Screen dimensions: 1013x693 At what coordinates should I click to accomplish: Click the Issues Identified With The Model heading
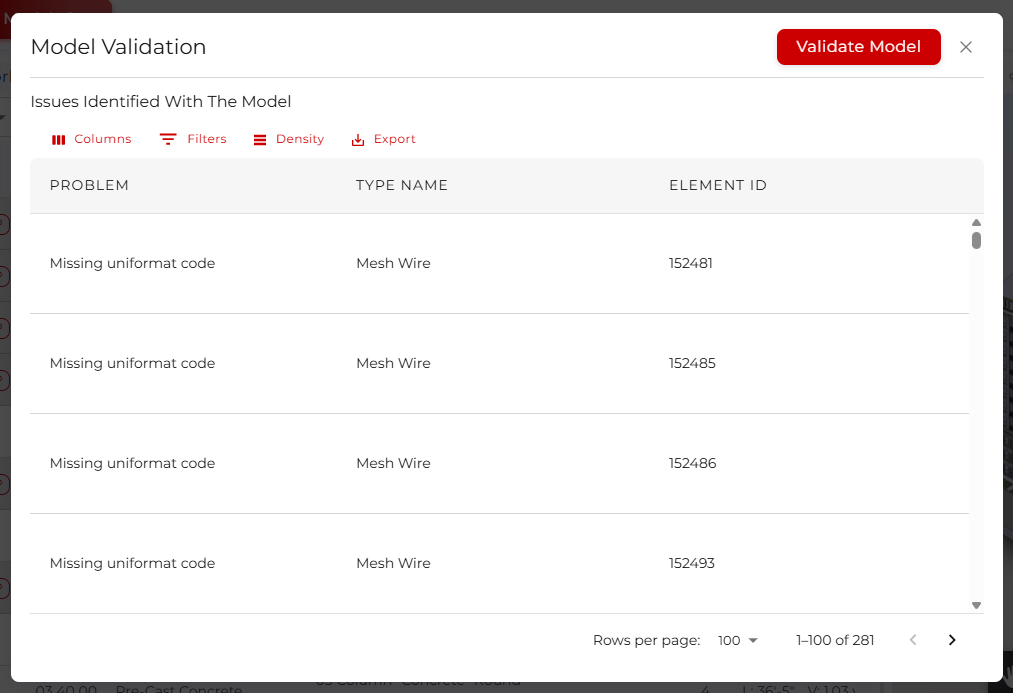(161, 101)
